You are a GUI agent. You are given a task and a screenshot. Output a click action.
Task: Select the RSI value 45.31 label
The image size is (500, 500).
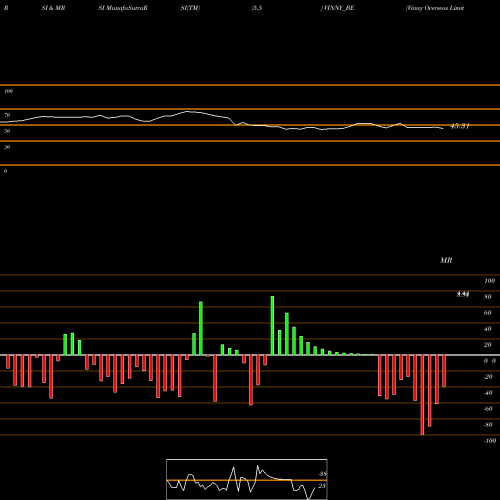(x=460, y=126)
